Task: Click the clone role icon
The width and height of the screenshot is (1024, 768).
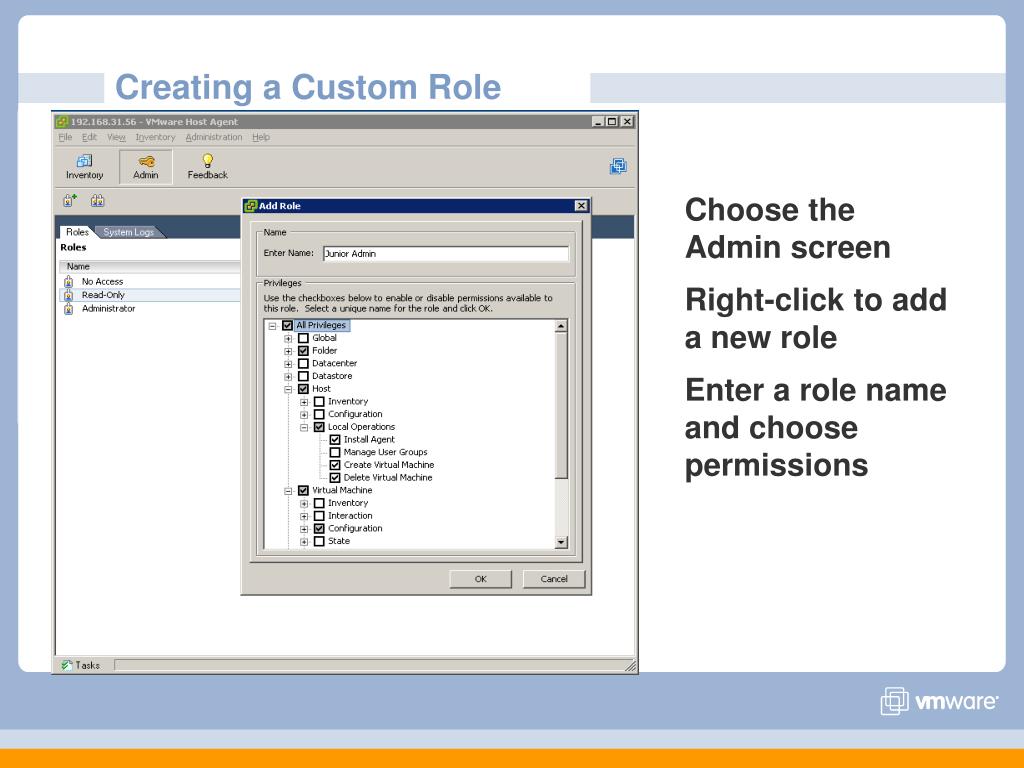Action: [97, 200]
